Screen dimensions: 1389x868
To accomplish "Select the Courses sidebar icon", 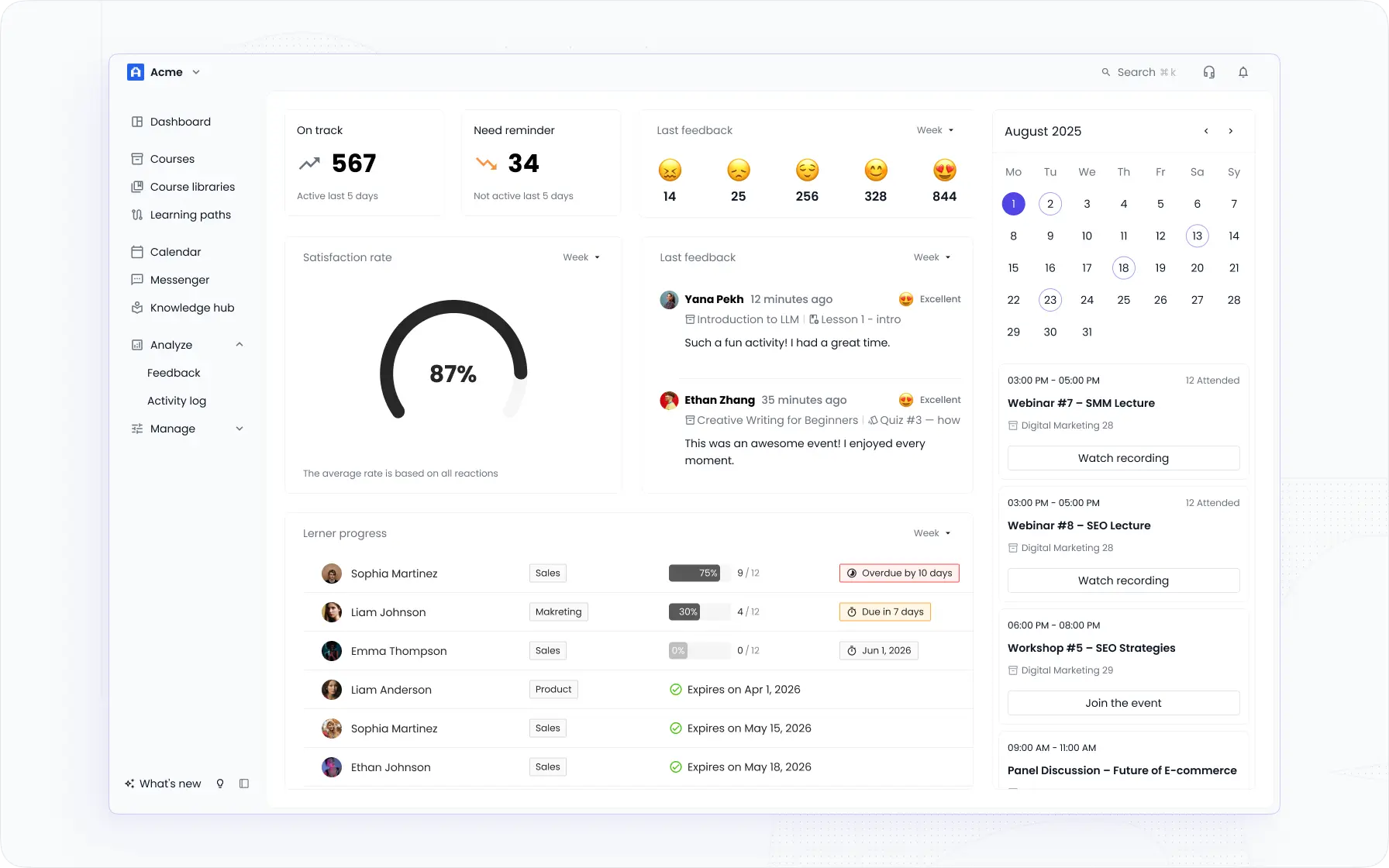I will click(136, 159).
